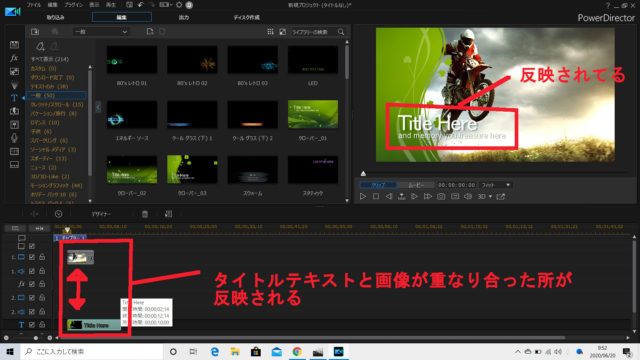This screenshot has height=360, width=640.
Task: Toggle video track 2 enable checkbox
Action: (32, 298)
